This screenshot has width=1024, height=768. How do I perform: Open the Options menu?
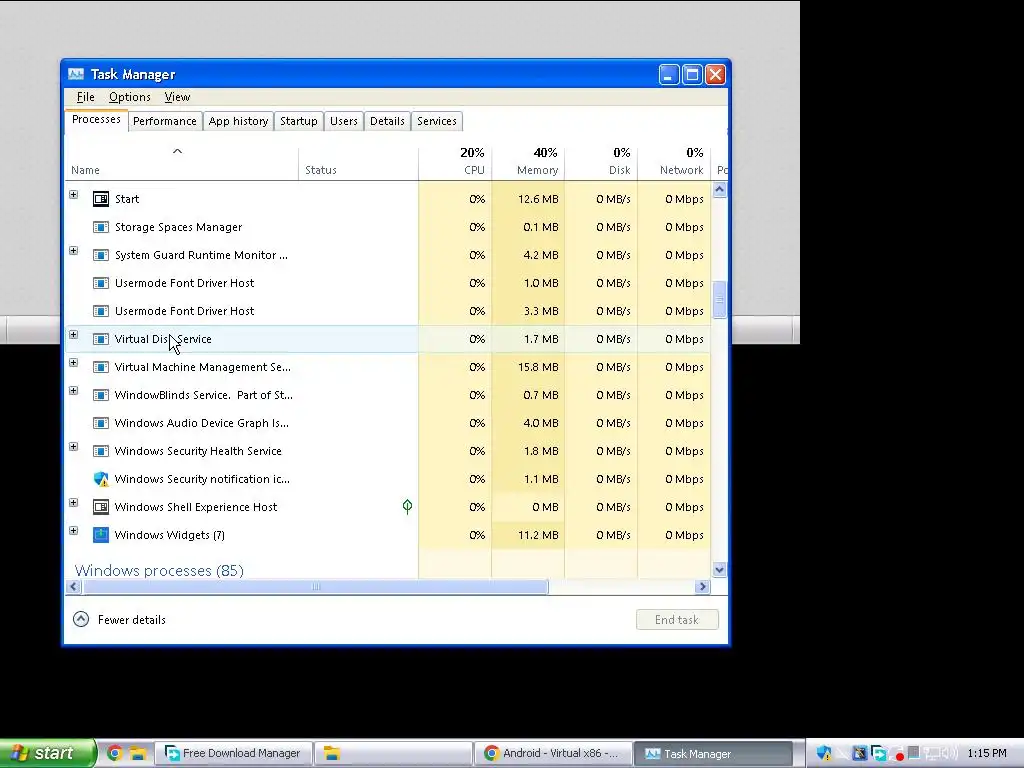click(x=129, y=97)
